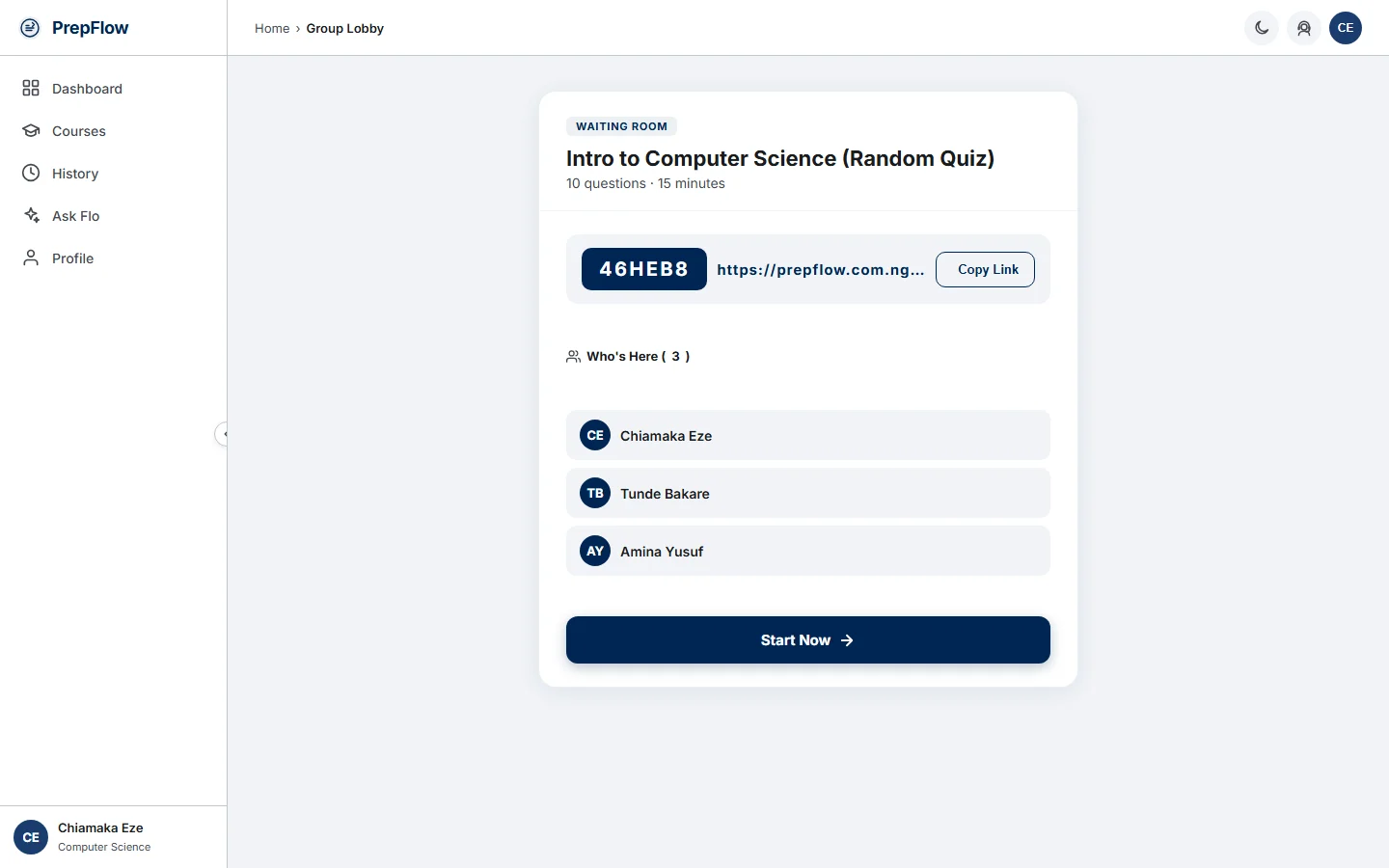Open the CE account avatar in header
The height and width of the screenshot is (868, 1389).
[1346, 28]
